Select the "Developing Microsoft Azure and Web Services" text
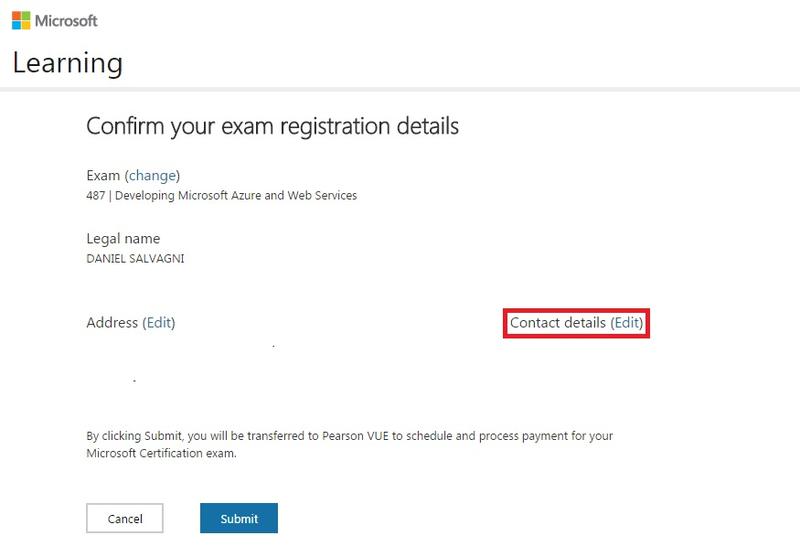Screen dimensions: 800x548 coord(236,195)
